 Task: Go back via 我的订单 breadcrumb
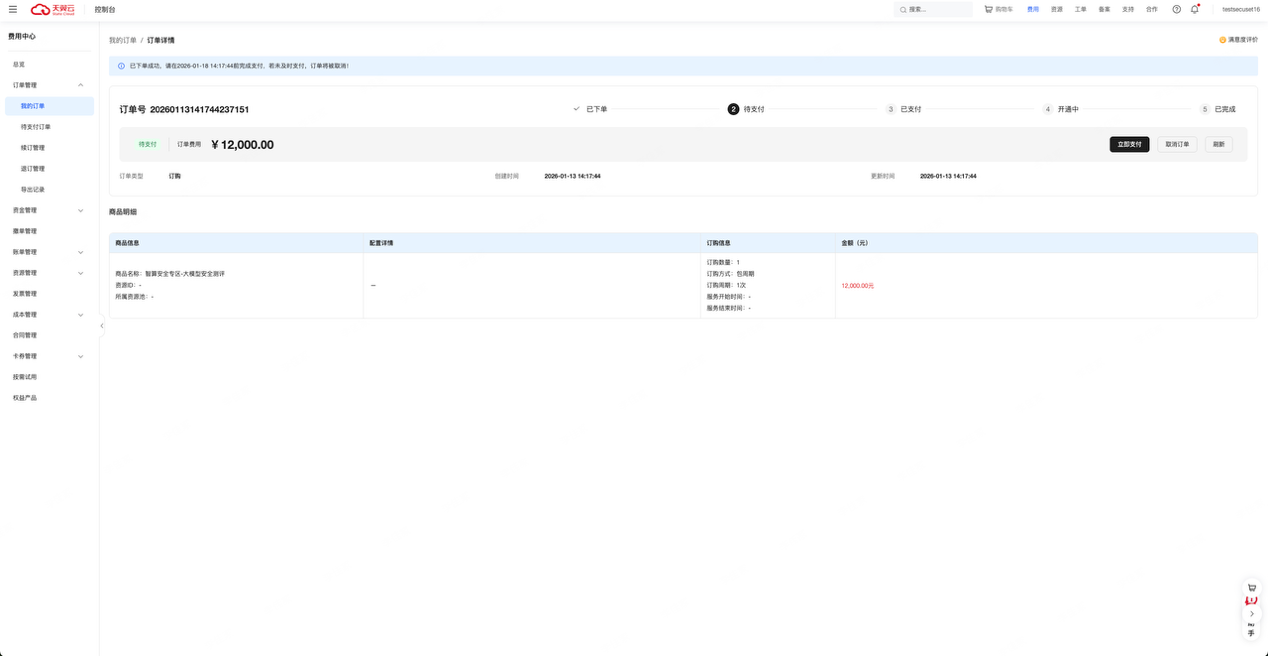pyautogui.click(x=123, y=40)
